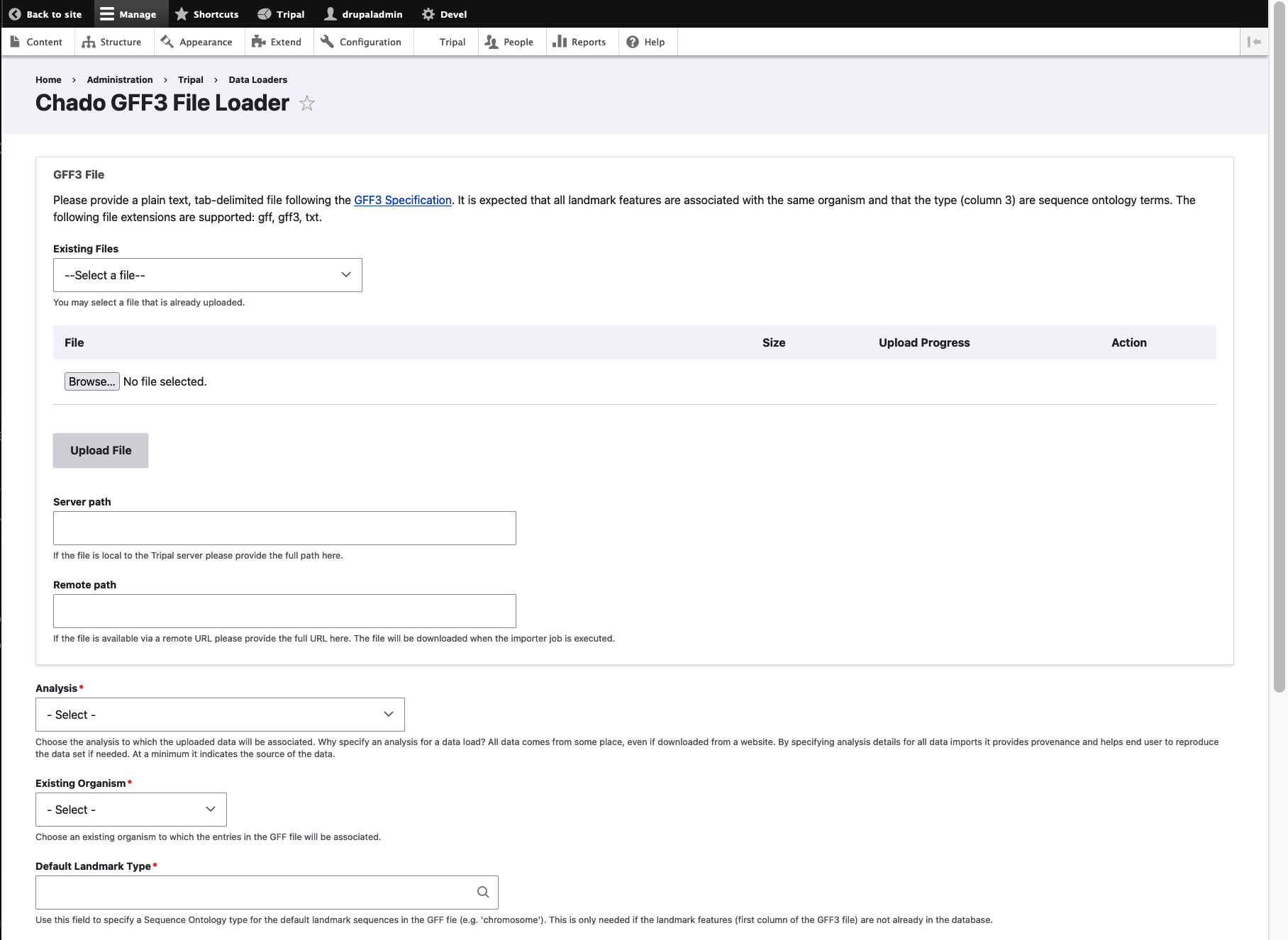Click the Extend puzzle piece icon
1288x940 pixels.
(258, 42)
